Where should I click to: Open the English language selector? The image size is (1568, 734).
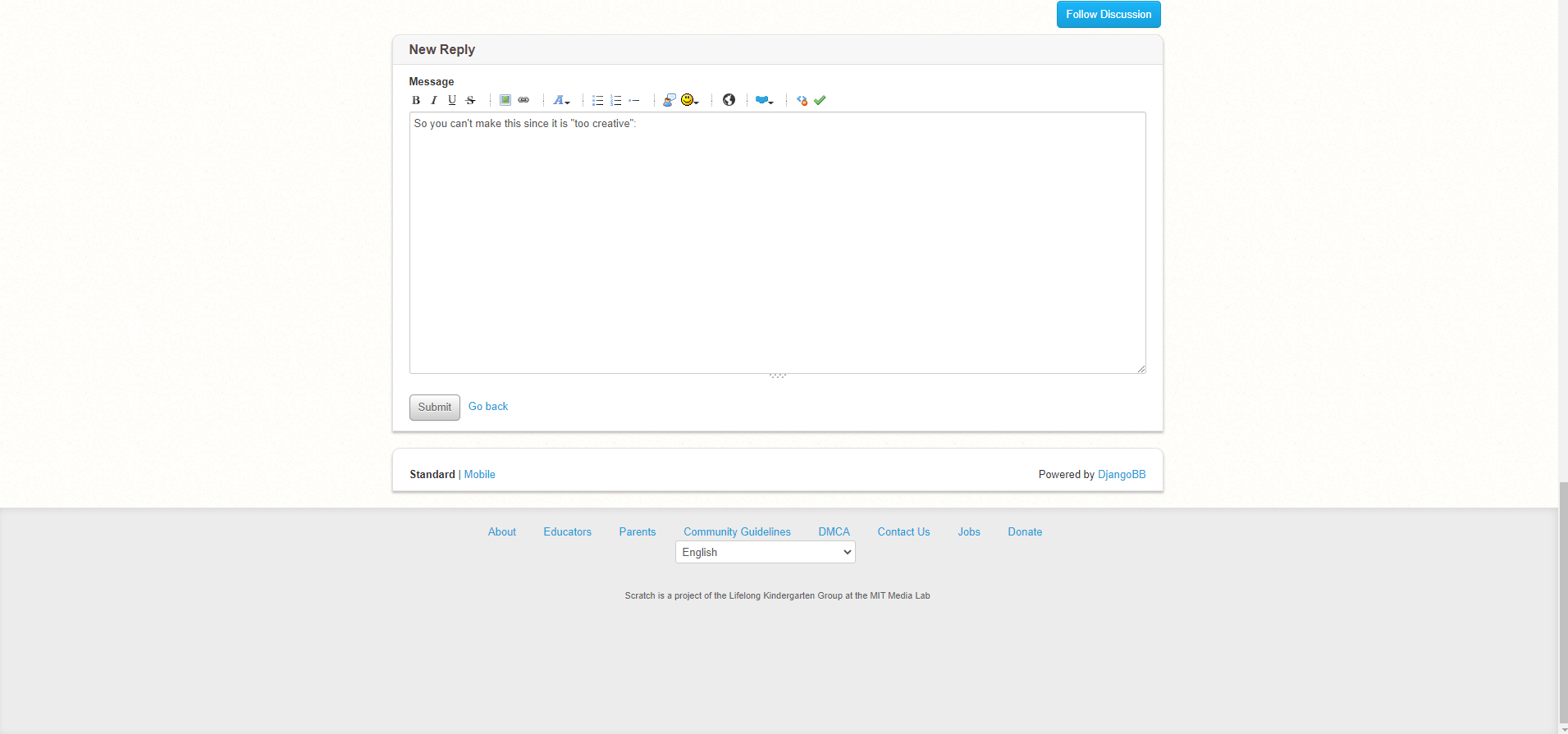(x=765, y=552)
